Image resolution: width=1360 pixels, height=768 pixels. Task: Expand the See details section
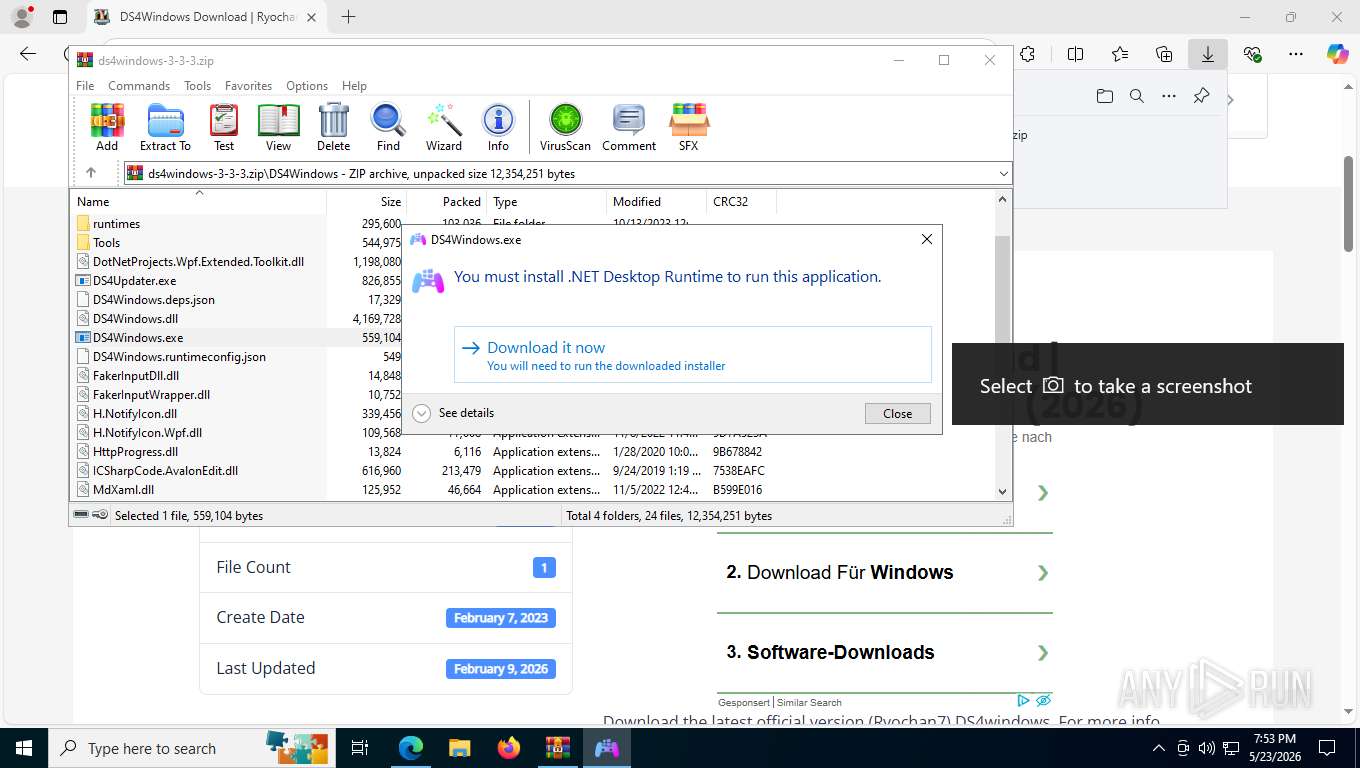tap(453, 413)
